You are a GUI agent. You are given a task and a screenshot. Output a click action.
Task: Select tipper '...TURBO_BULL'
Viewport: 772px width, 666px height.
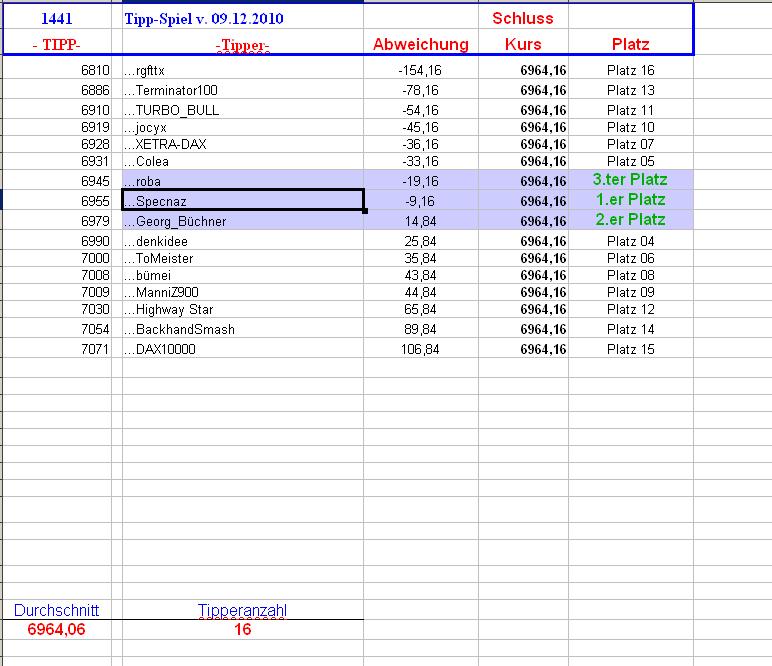click(172, 110)
